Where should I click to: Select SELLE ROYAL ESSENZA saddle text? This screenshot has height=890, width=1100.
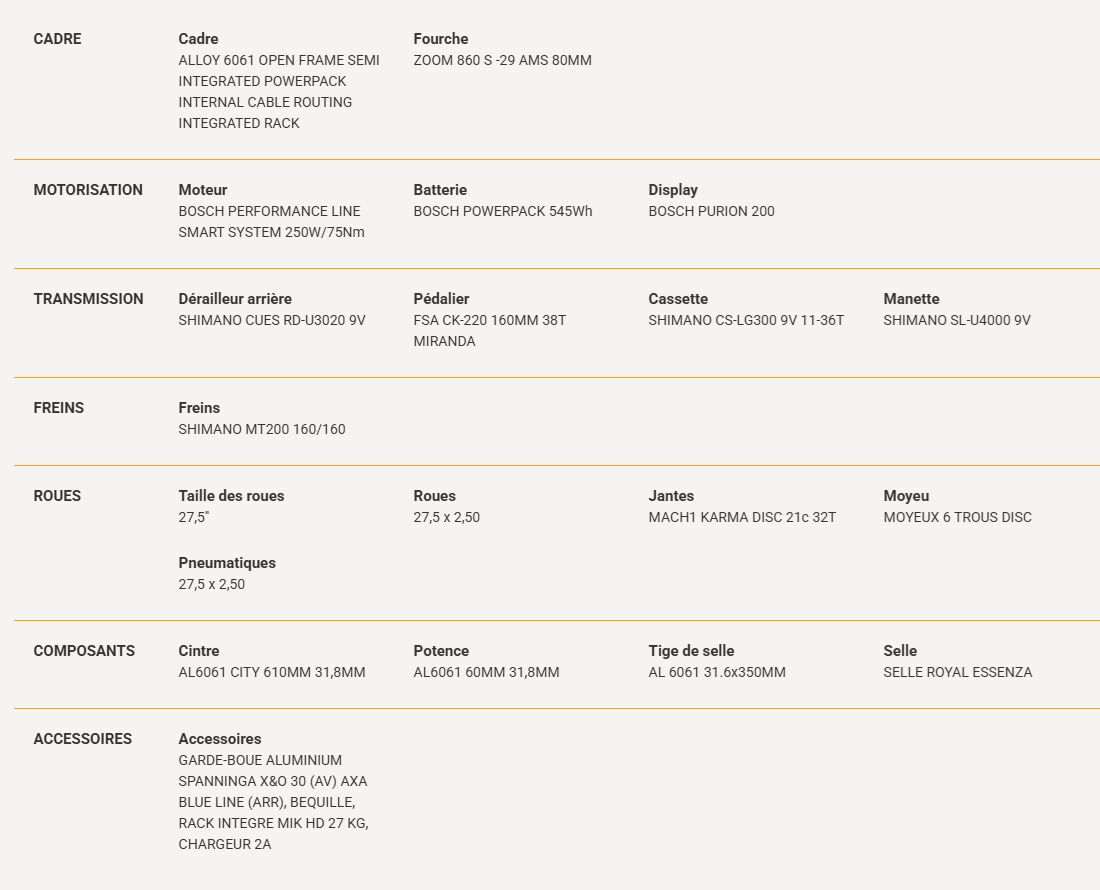(x=958, y=673)
